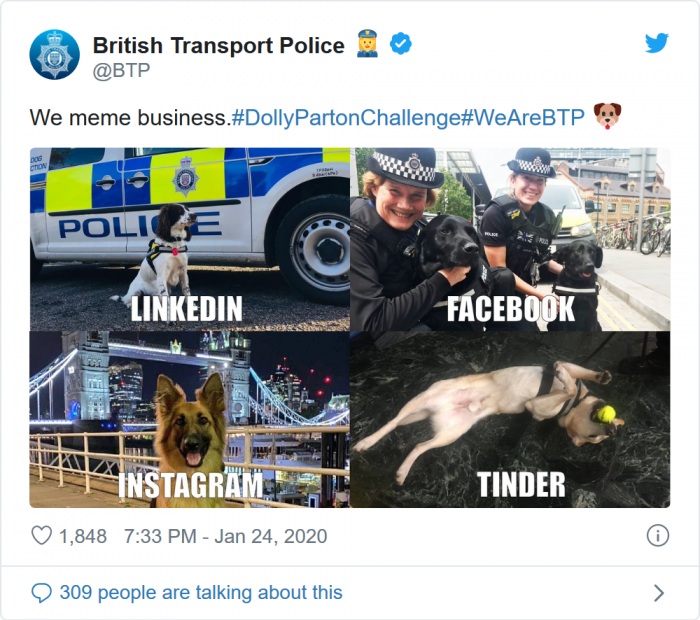Like the tweet with the heart icon
The height and width of the screenshot is (620, 700).
[x=41, y=536]
